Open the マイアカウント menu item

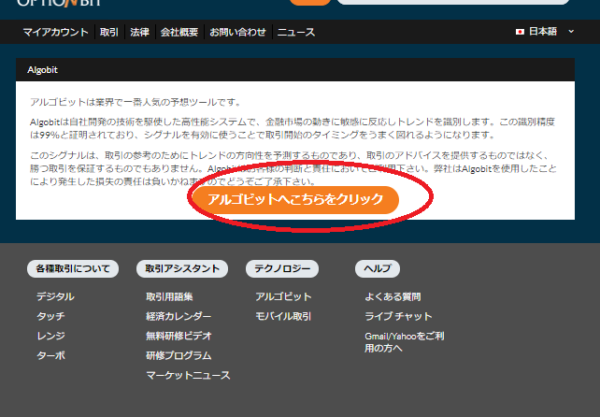56,33
